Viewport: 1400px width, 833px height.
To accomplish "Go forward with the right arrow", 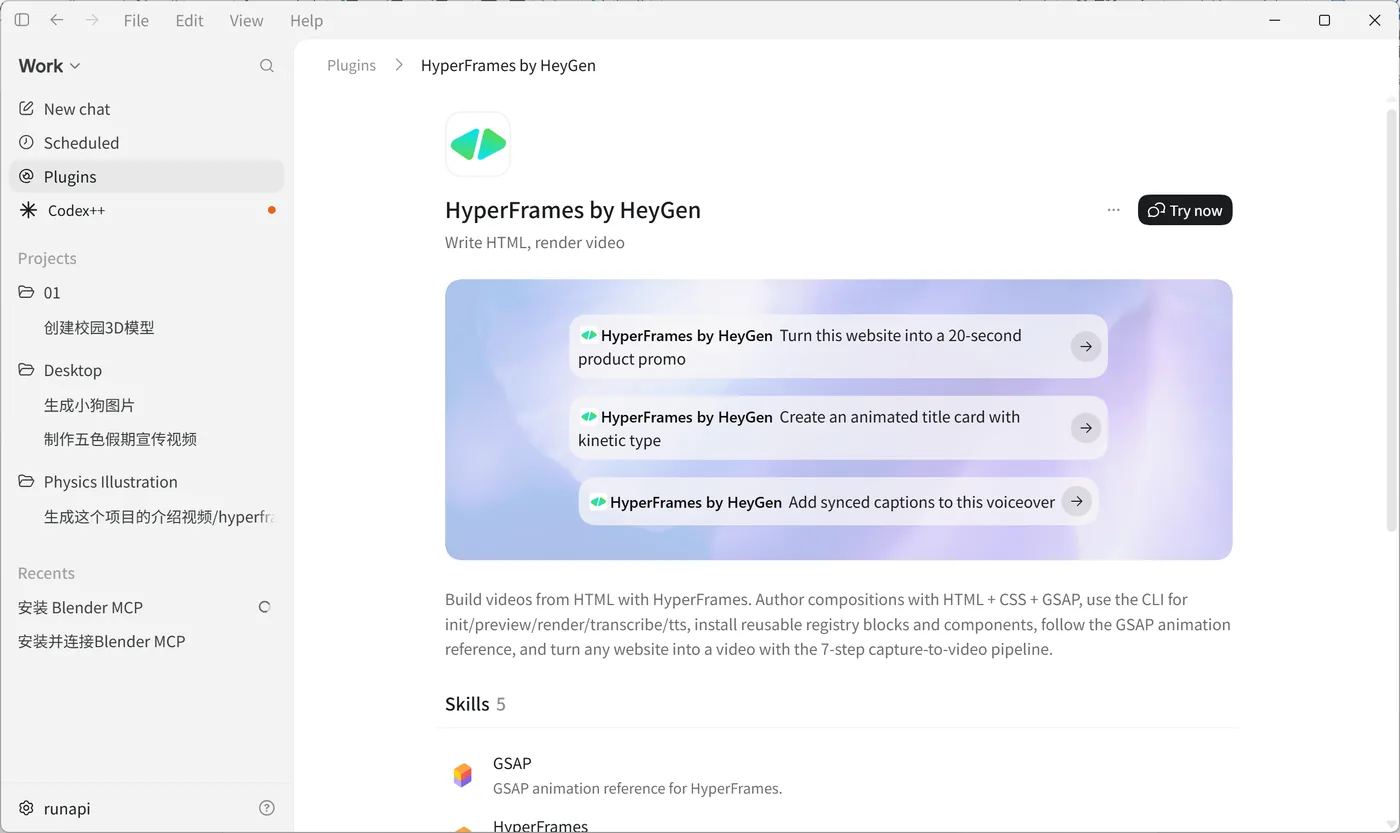I will tap(92, 20).
